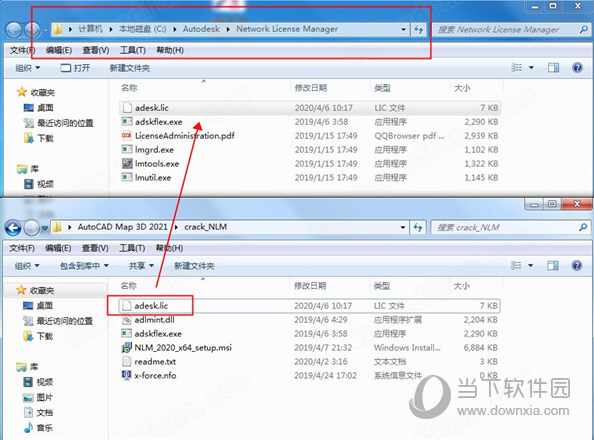Click lmtools.exe file icon
This screenshot has width=594, height=440.
pyautogui.click(x=127, y=163)
